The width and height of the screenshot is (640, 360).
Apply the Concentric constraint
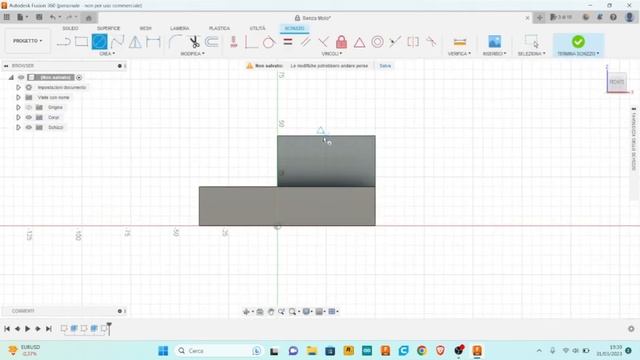pos(378,42)
